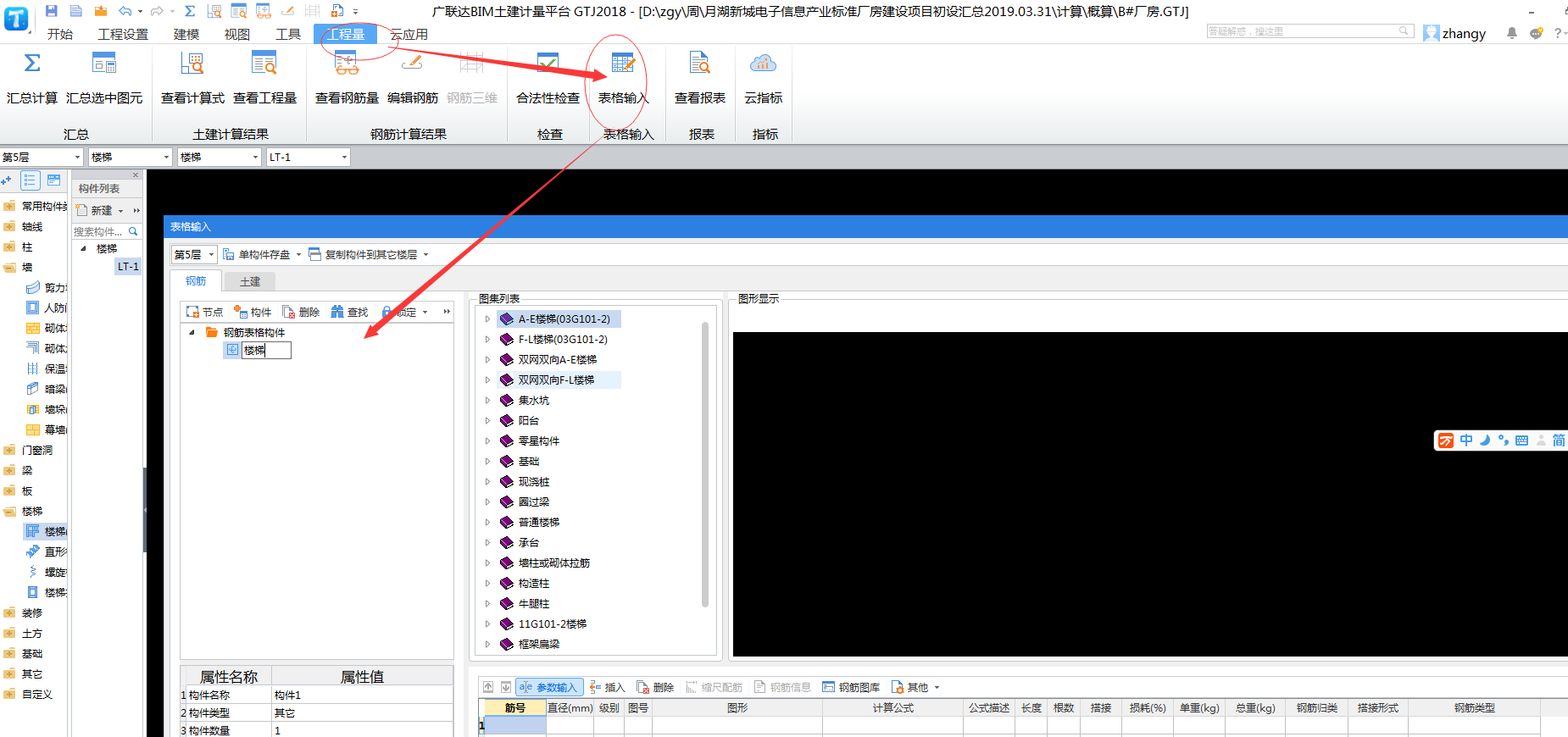
Task: Select 双网双向A-E楼梯 in atlas list
Action: point(557,360)
